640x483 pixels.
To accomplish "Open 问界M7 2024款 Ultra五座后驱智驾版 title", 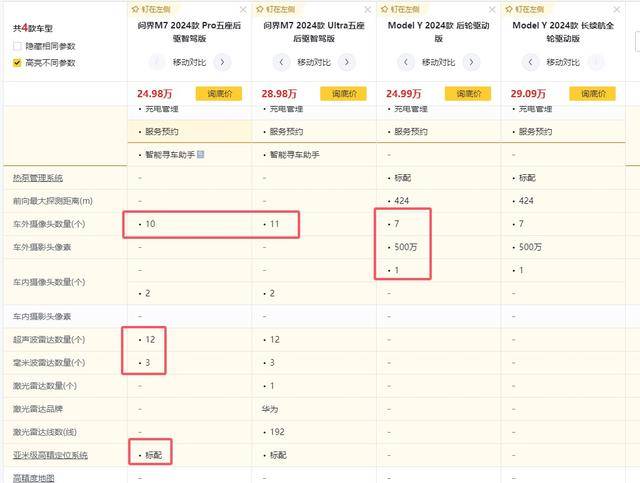I will (x=314, y=32).
